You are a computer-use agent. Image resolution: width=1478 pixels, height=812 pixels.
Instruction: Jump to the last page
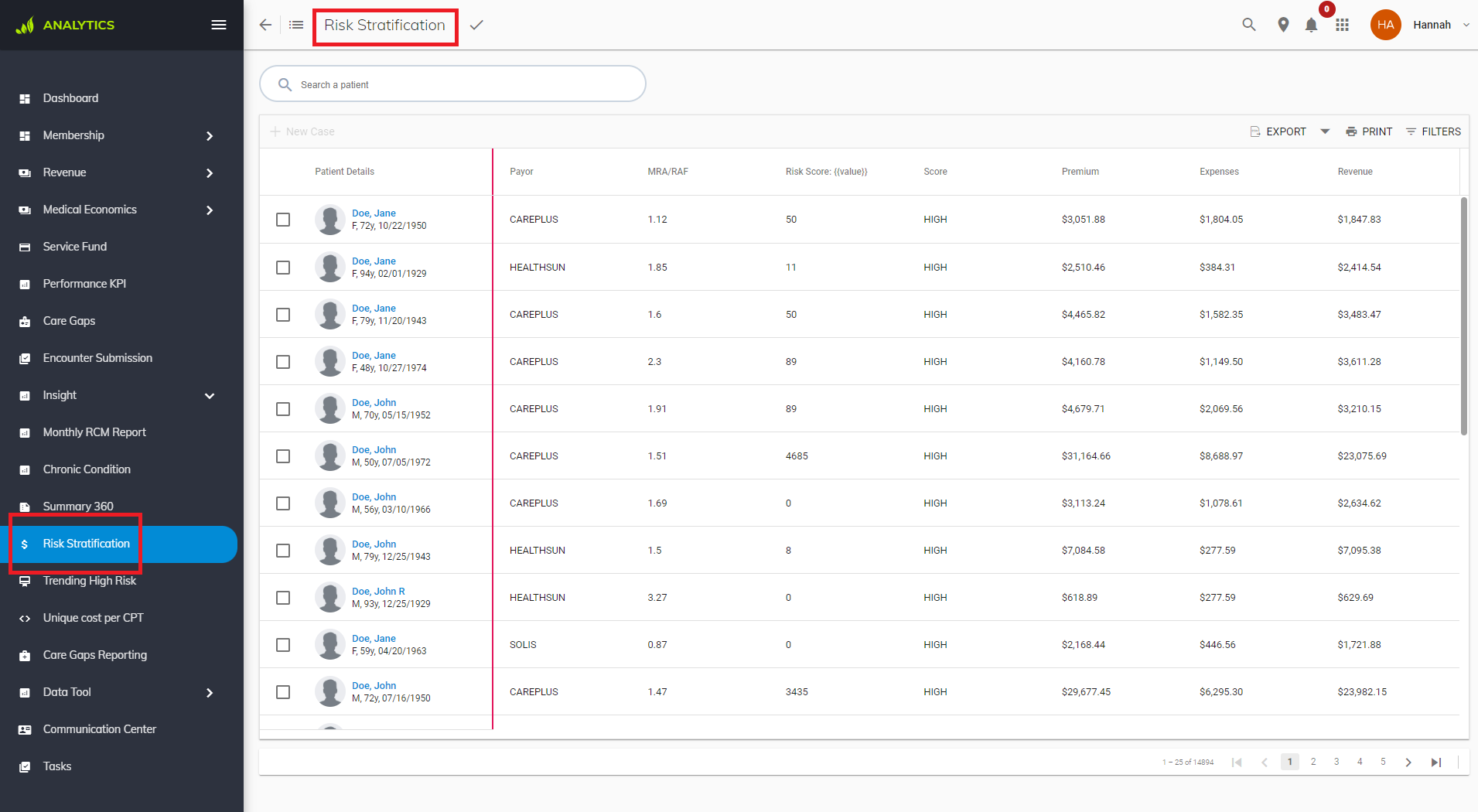[1436, 762]
